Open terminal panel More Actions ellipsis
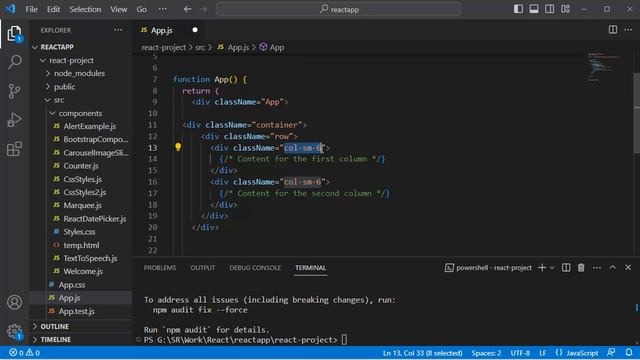640x360 pixels. [x=597, y=268]
